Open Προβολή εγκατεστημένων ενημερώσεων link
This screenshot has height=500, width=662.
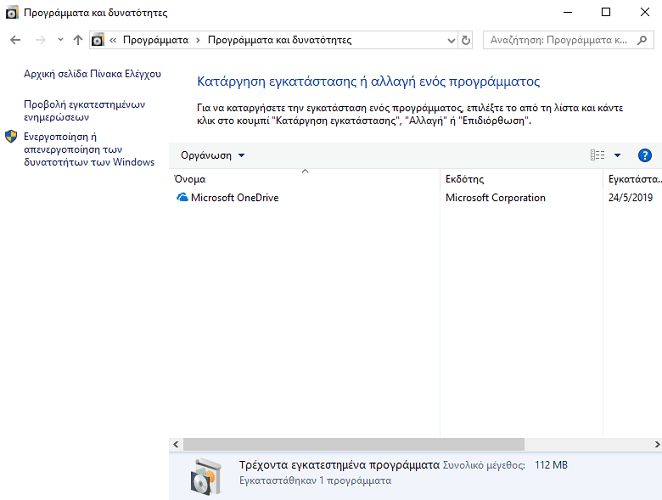tap(84, 111)
